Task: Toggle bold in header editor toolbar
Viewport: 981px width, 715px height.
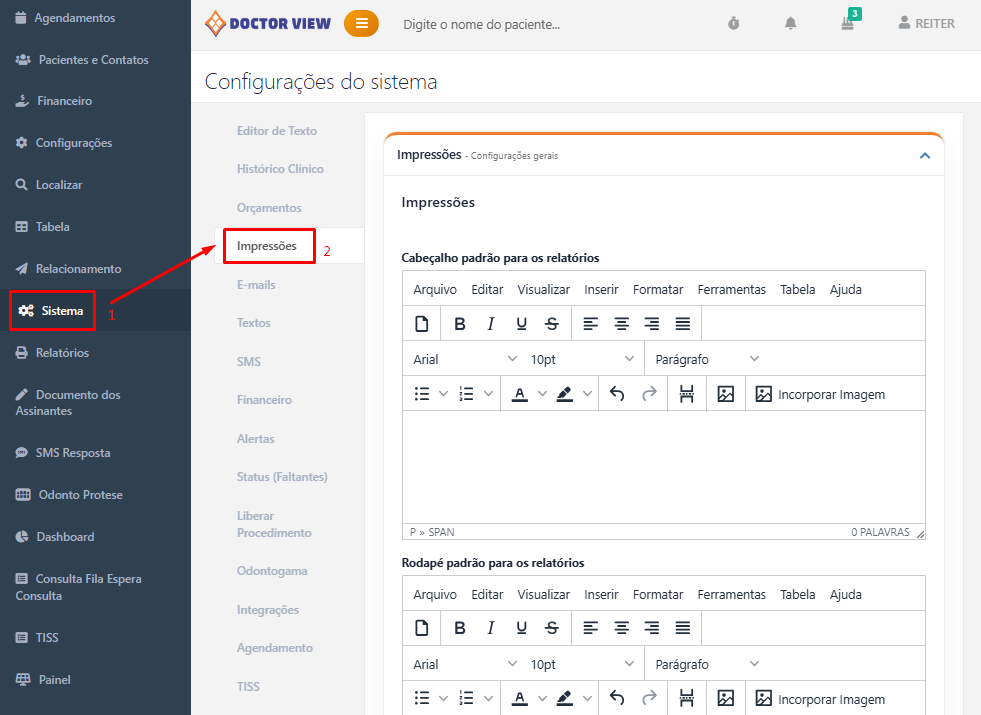Action: 460,323
